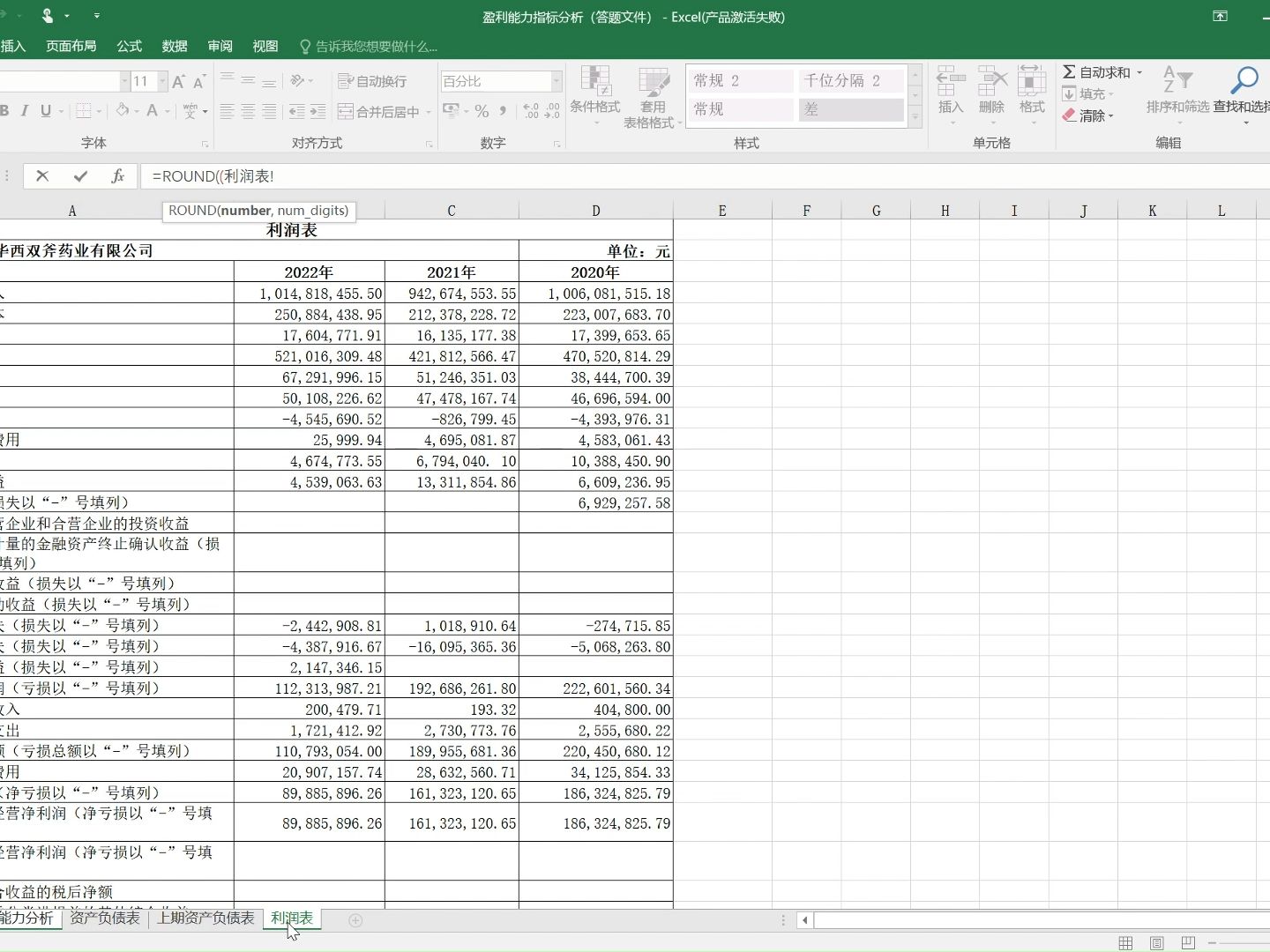Screen dimensions: 1270x952
Task: Click the Font Color letter A icon
Action: tap(153, 111)
